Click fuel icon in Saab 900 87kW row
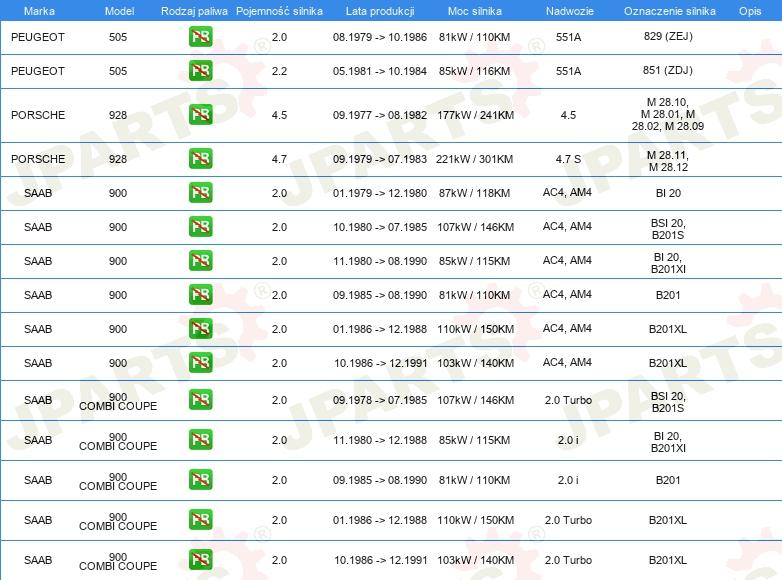 pos(200,192)
